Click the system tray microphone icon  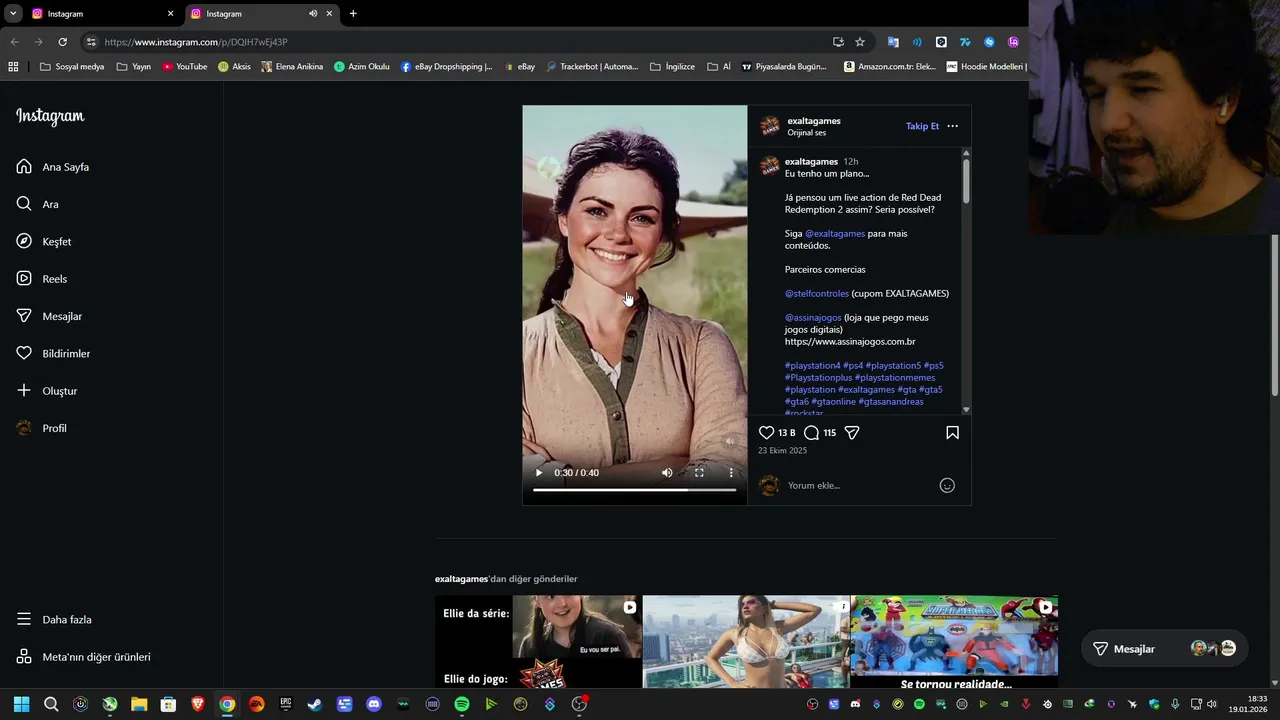tap(1175, 704)
